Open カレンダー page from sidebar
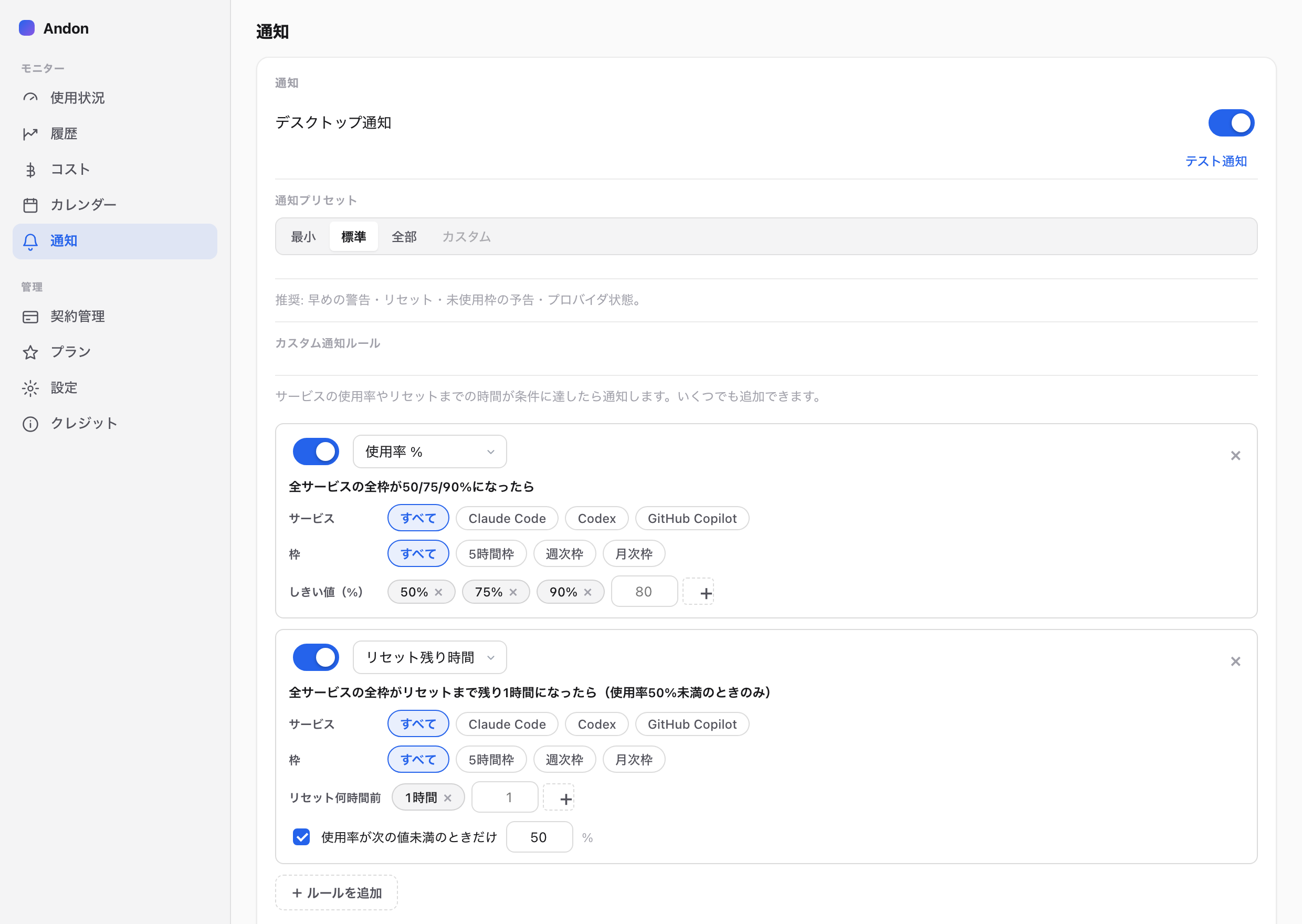Screen dimensions: 1302x924 click(x=115, y=205)
